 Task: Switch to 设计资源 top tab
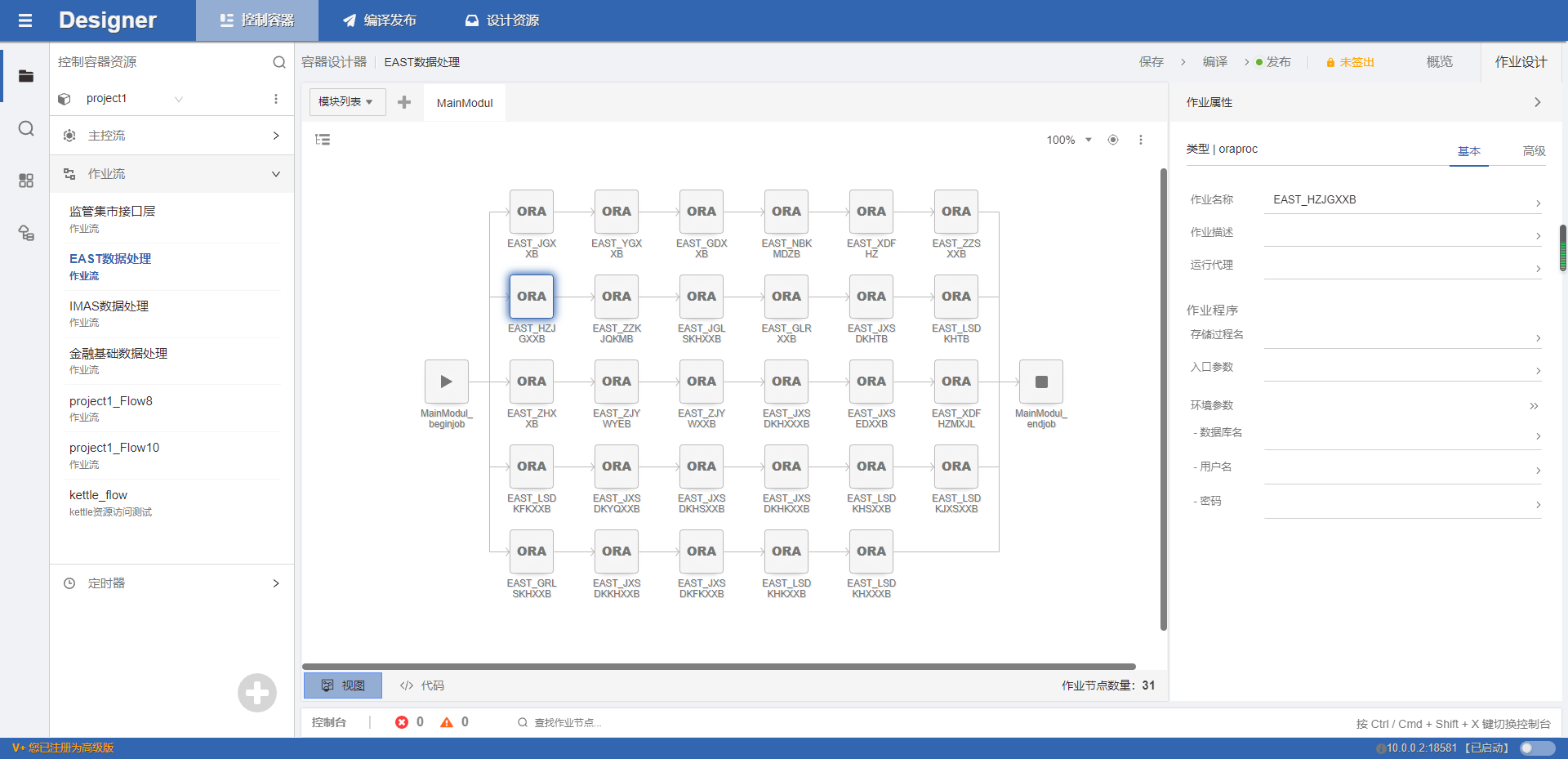point(502,20)
